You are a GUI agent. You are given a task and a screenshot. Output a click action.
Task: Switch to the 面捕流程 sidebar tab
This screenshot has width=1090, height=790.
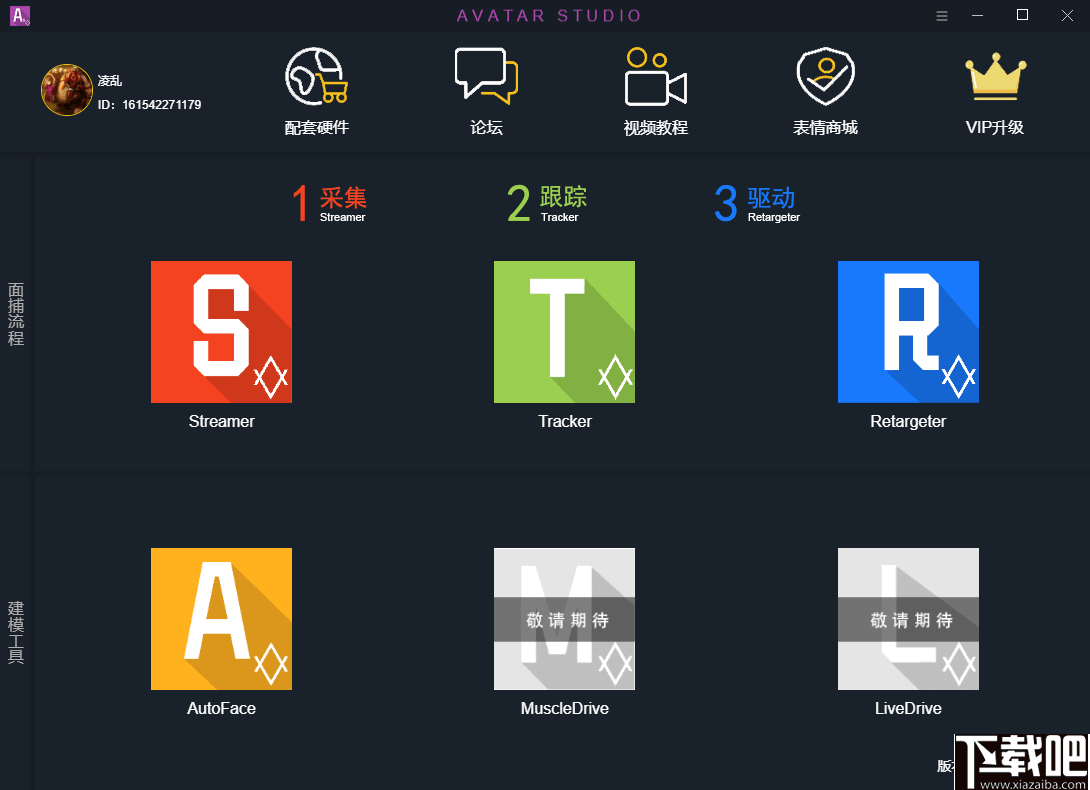coord(15,313)
